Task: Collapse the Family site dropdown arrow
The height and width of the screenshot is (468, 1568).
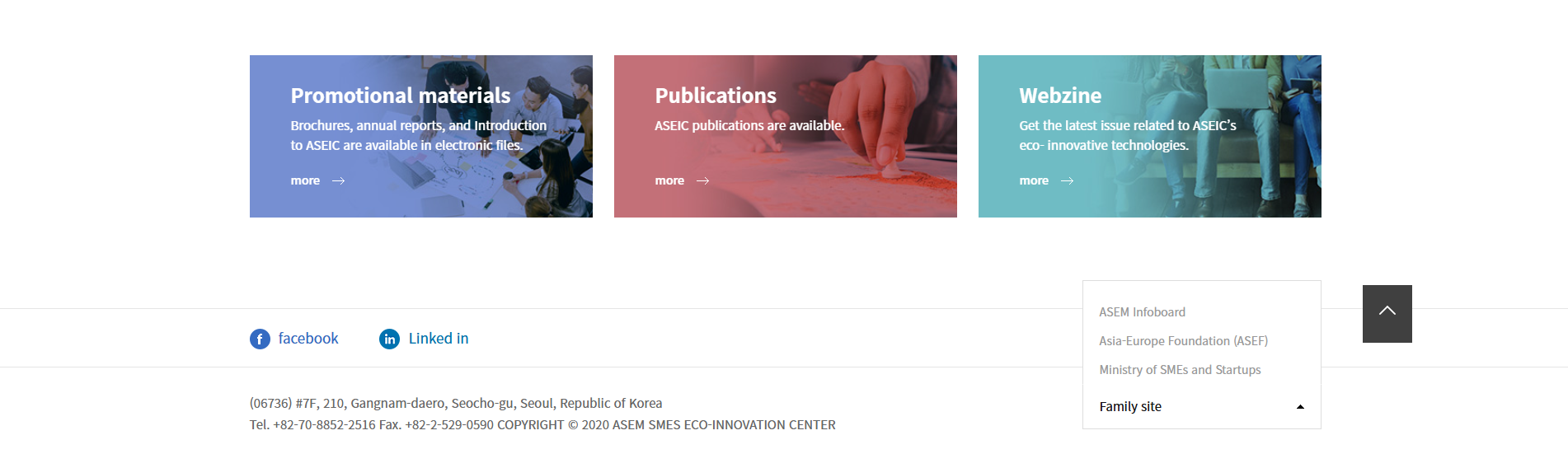Action: click(1300, 407)
